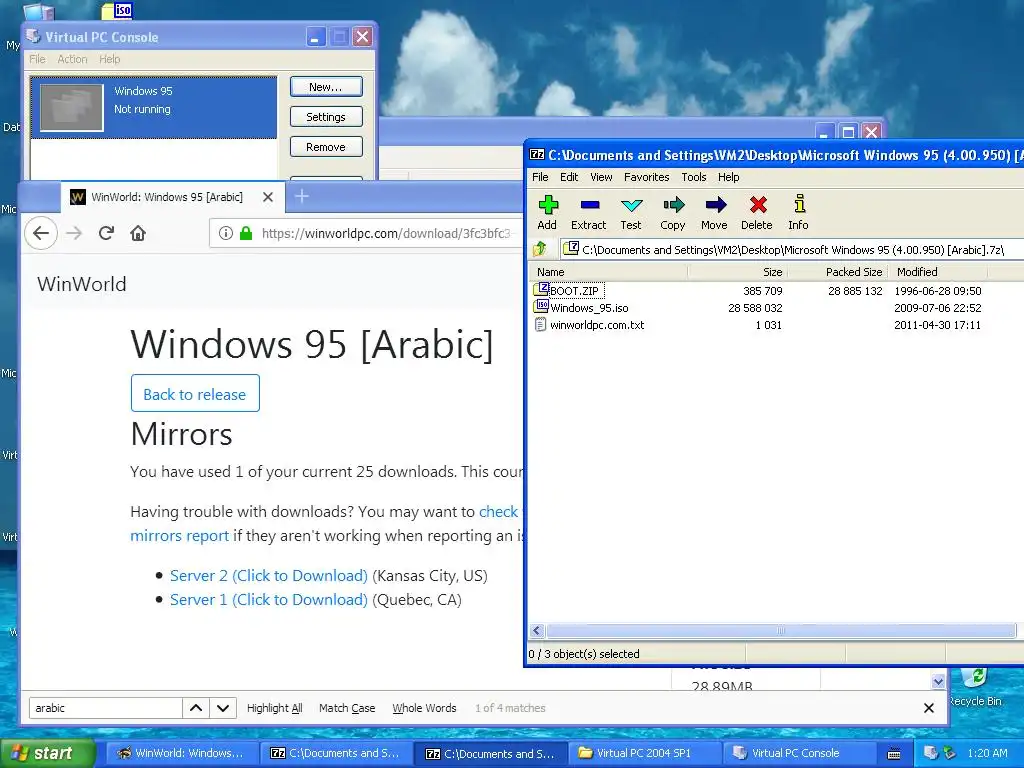Click the find bar search field
Screen dimensions: 1024x768
coord(105,708)
